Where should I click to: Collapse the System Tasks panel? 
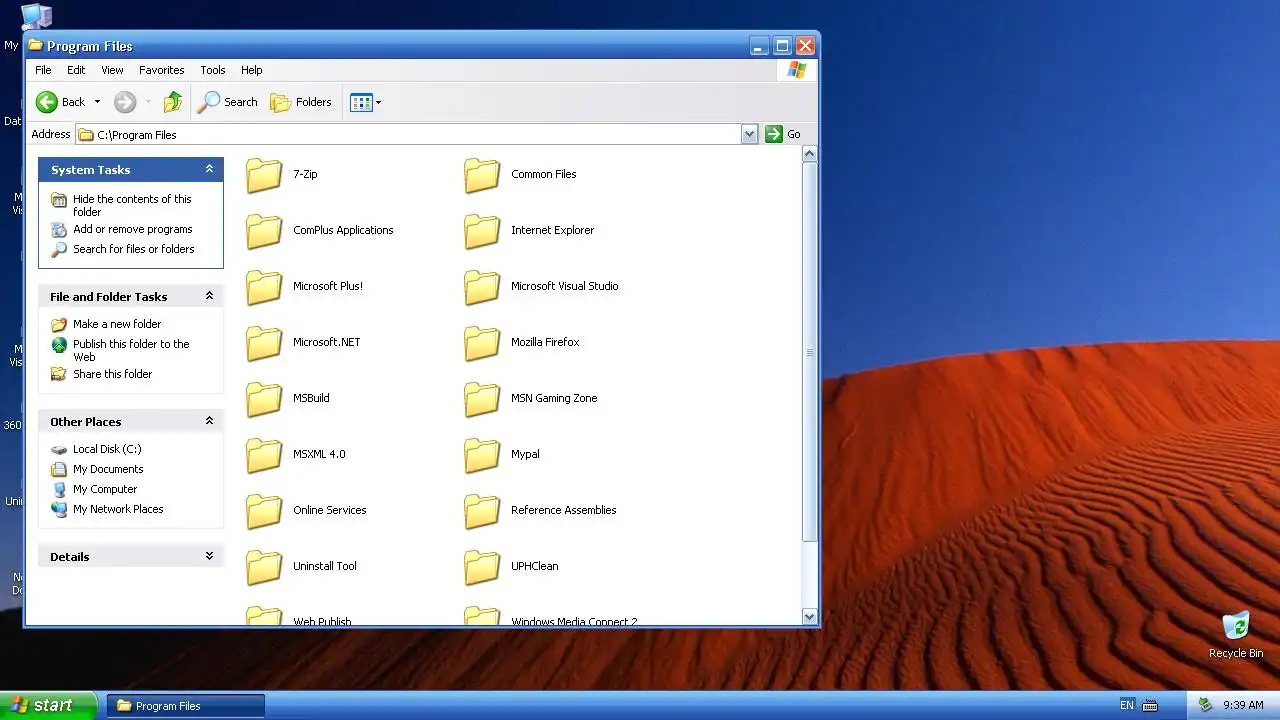[209, 169]
